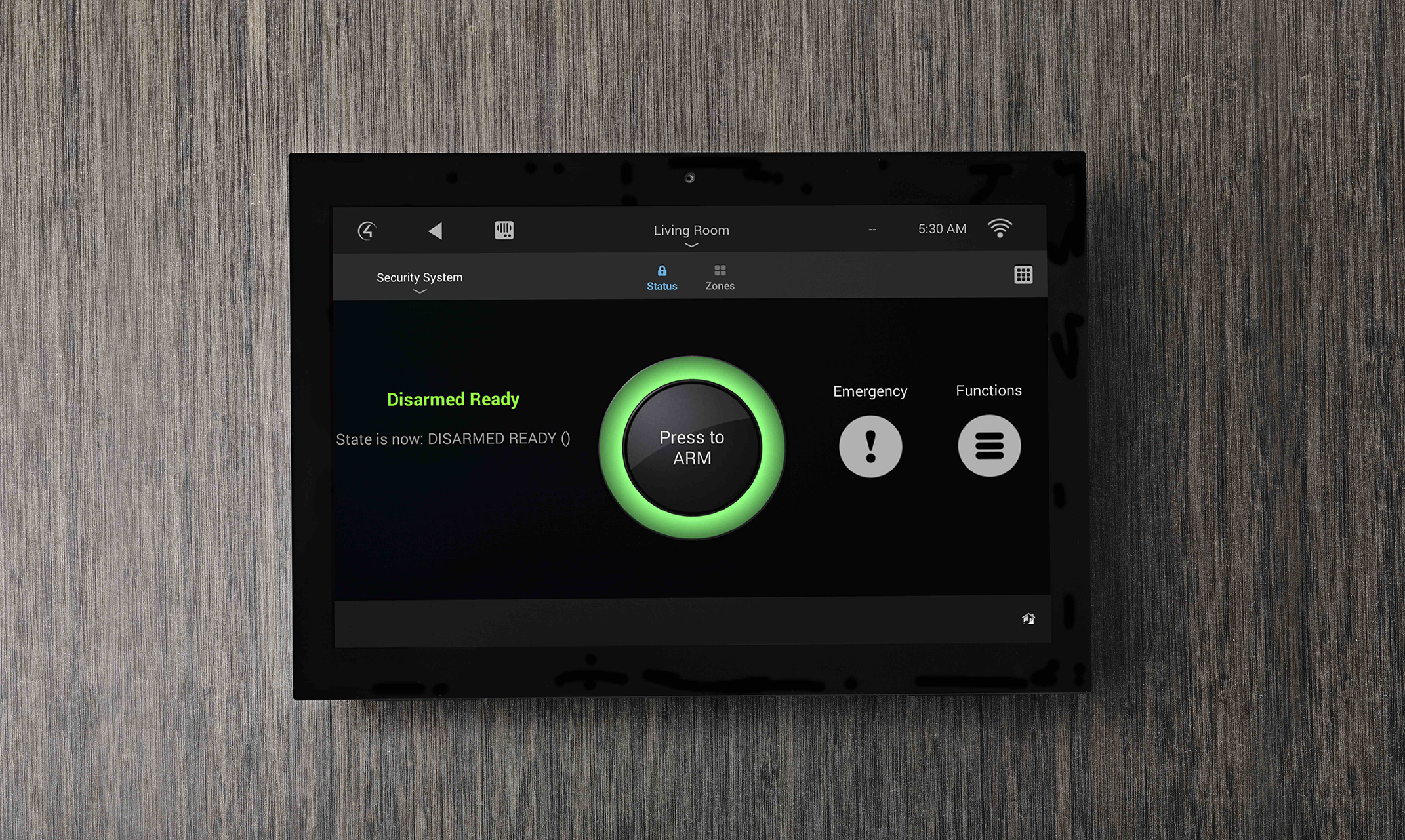
Task: Tap the barcode scanner icon in toolbar
Action: click(502, 230)
